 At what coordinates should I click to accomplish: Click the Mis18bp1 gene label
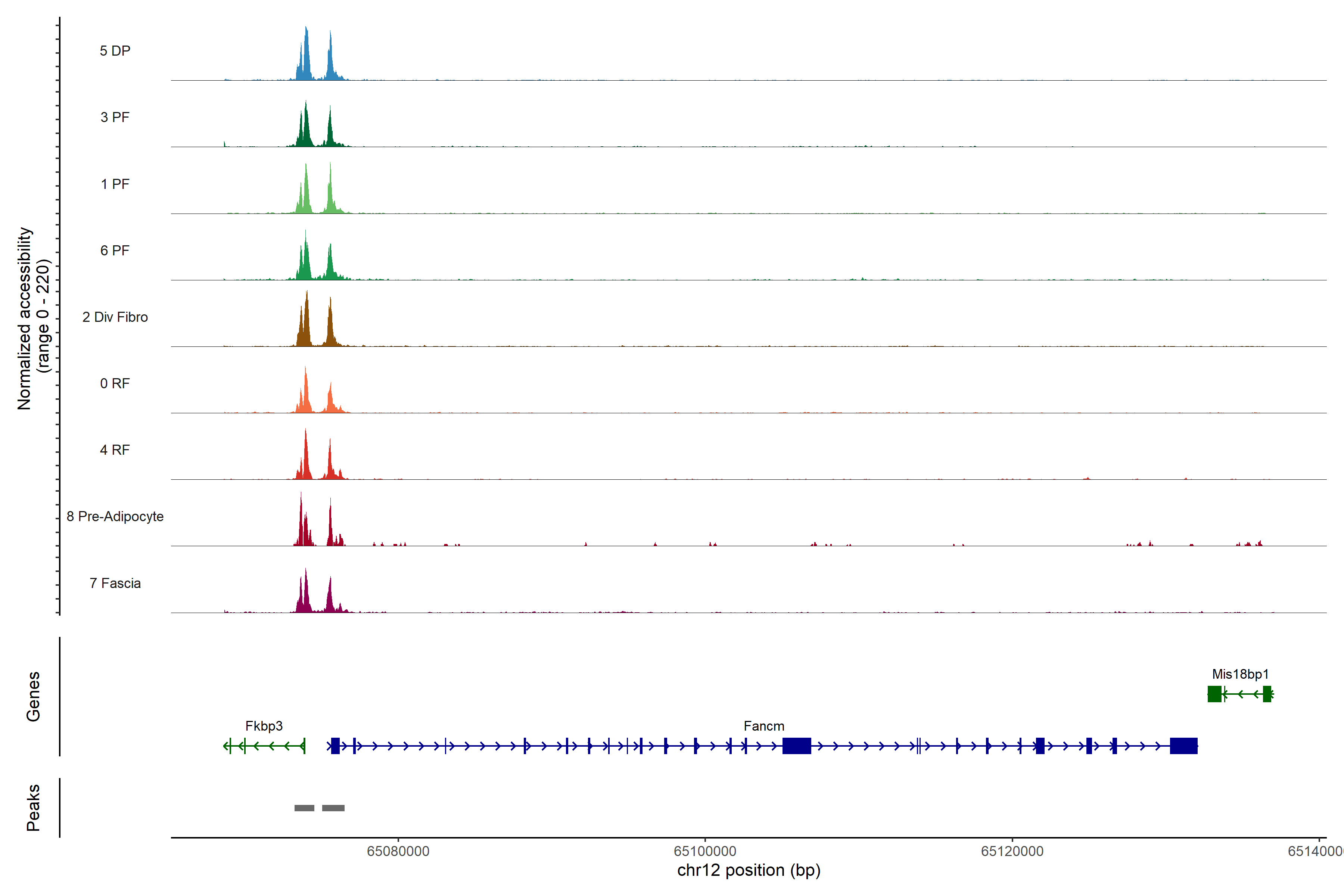tap(1240, 674)
